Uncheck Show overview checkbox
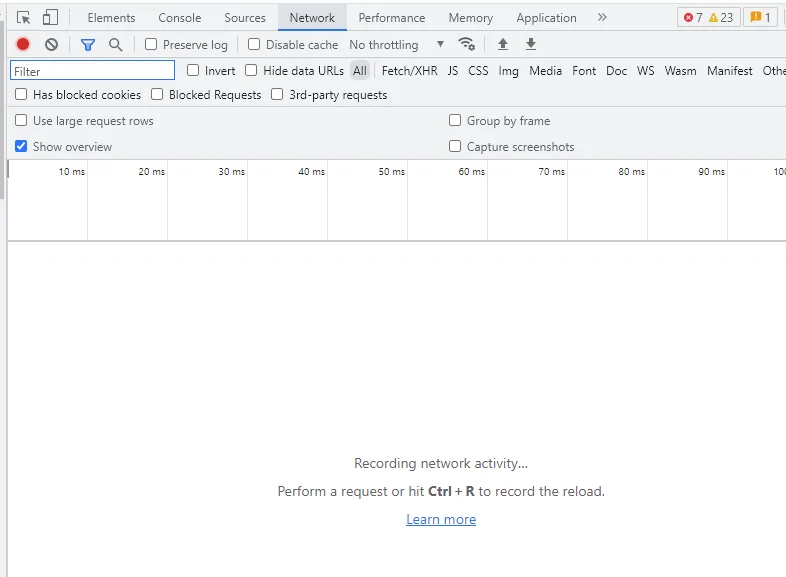Viewport: 786px width, 577px height. click(21, 146)
